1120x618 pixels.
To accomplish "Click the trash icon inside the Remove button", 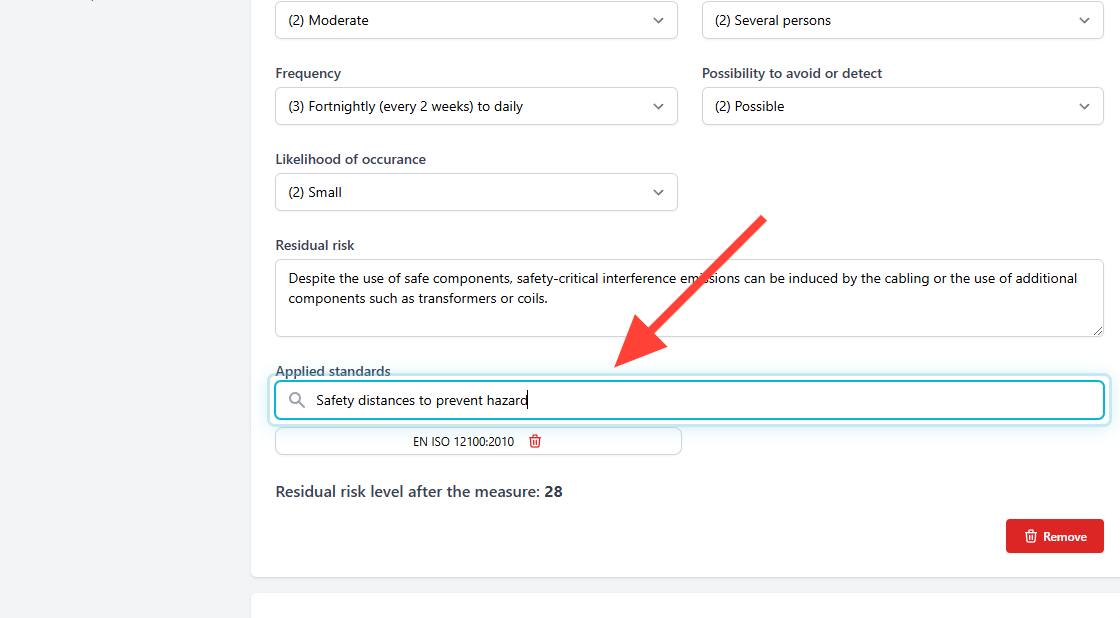I will tap(1031, 537).
